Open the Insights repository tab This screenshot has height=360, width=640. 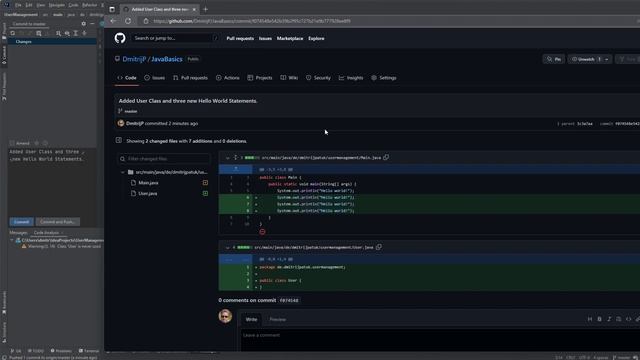tap(351, 78)
